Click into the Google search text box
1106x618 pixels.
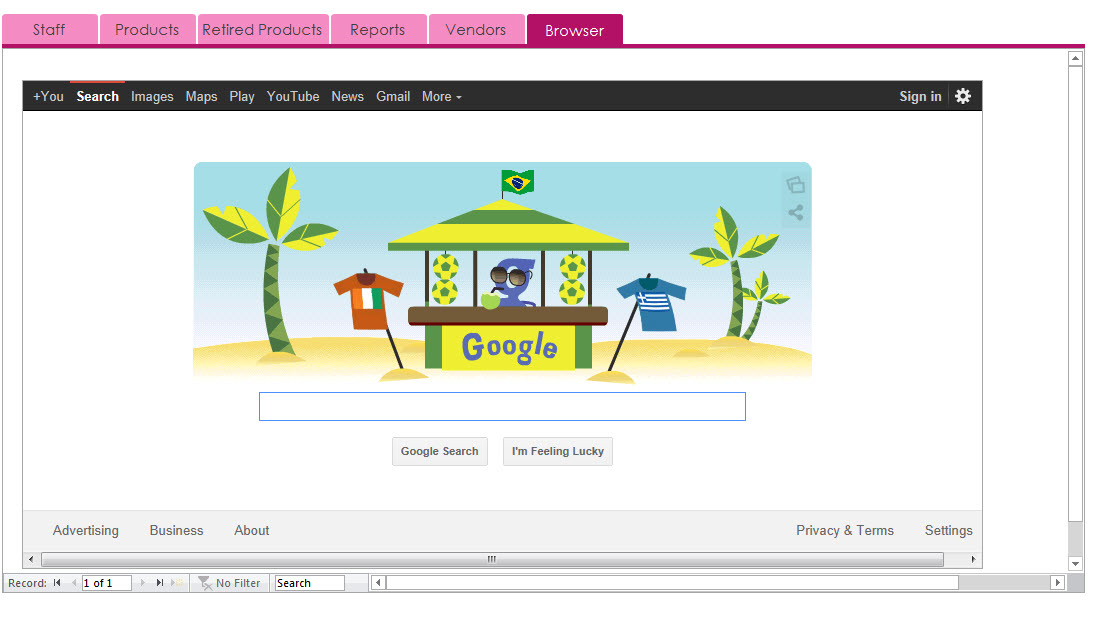pyautogui.click(x=502, y=406)
